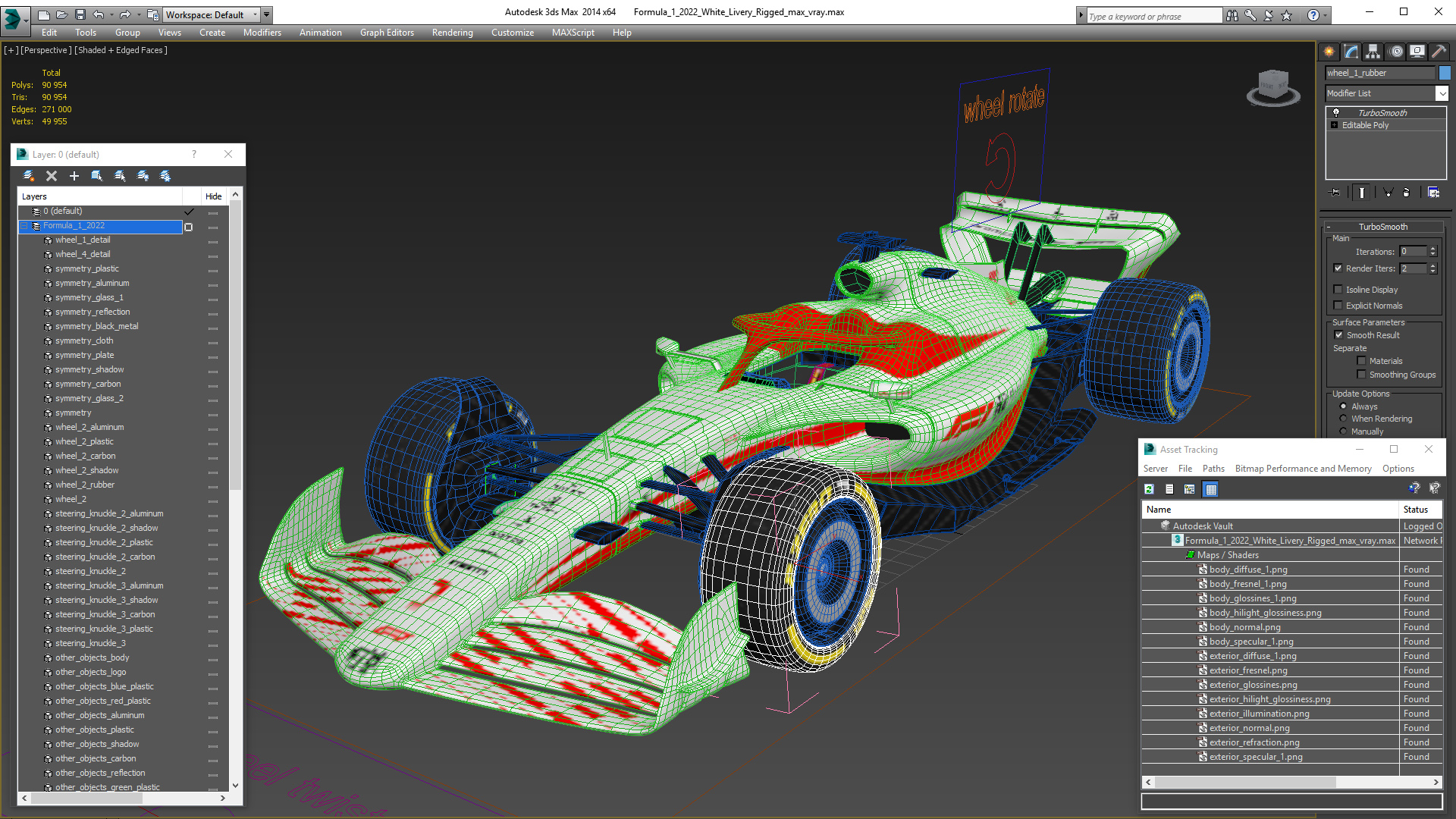
Task: Open the Display command panel tab
Action: click(x=1417, y=52)
